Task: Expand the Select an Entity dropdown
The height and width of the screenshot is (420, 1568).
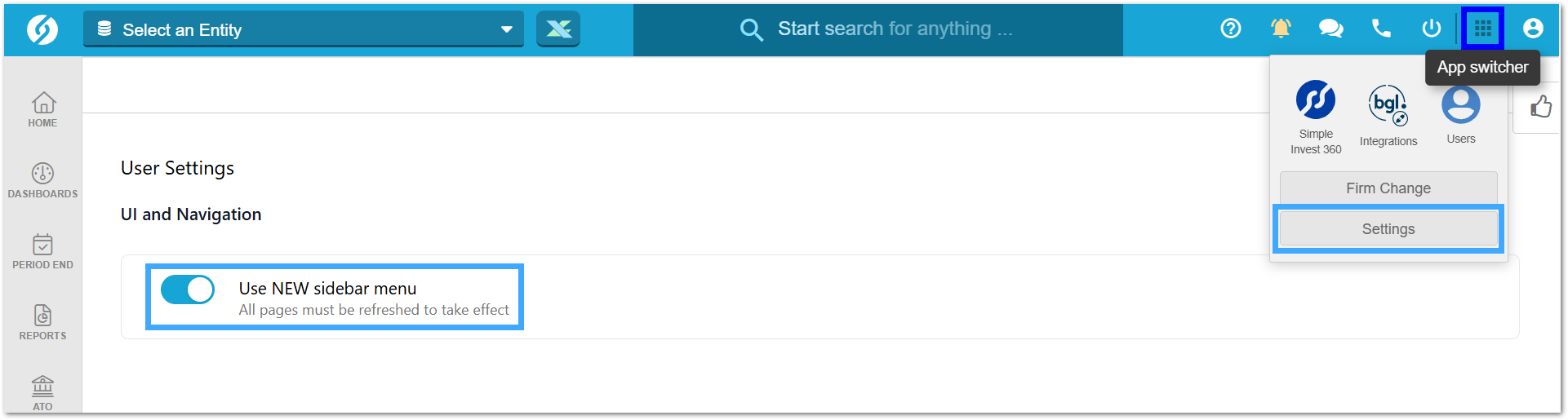Action: tap(304, 29)
